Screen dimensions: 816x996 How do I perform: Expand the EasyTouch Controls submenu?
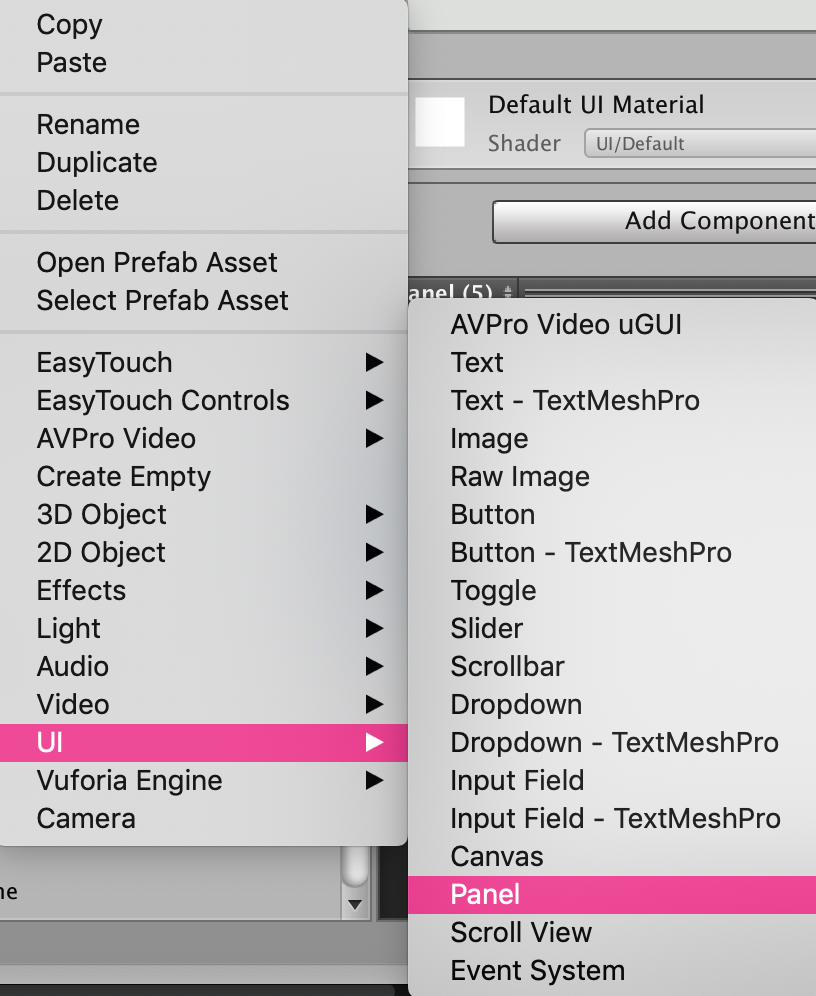tap(163, 400)
